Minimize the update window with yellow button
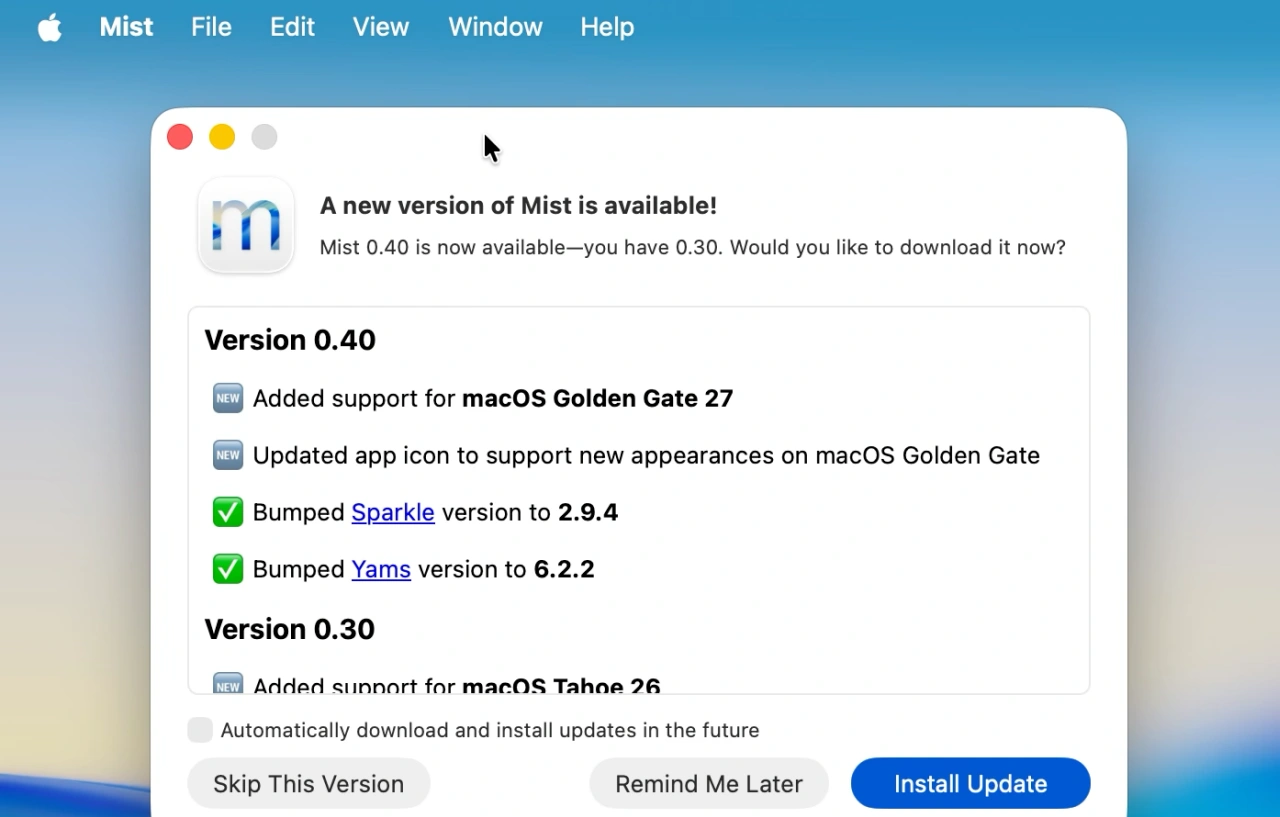1280x817 pixels. point(222,137)
